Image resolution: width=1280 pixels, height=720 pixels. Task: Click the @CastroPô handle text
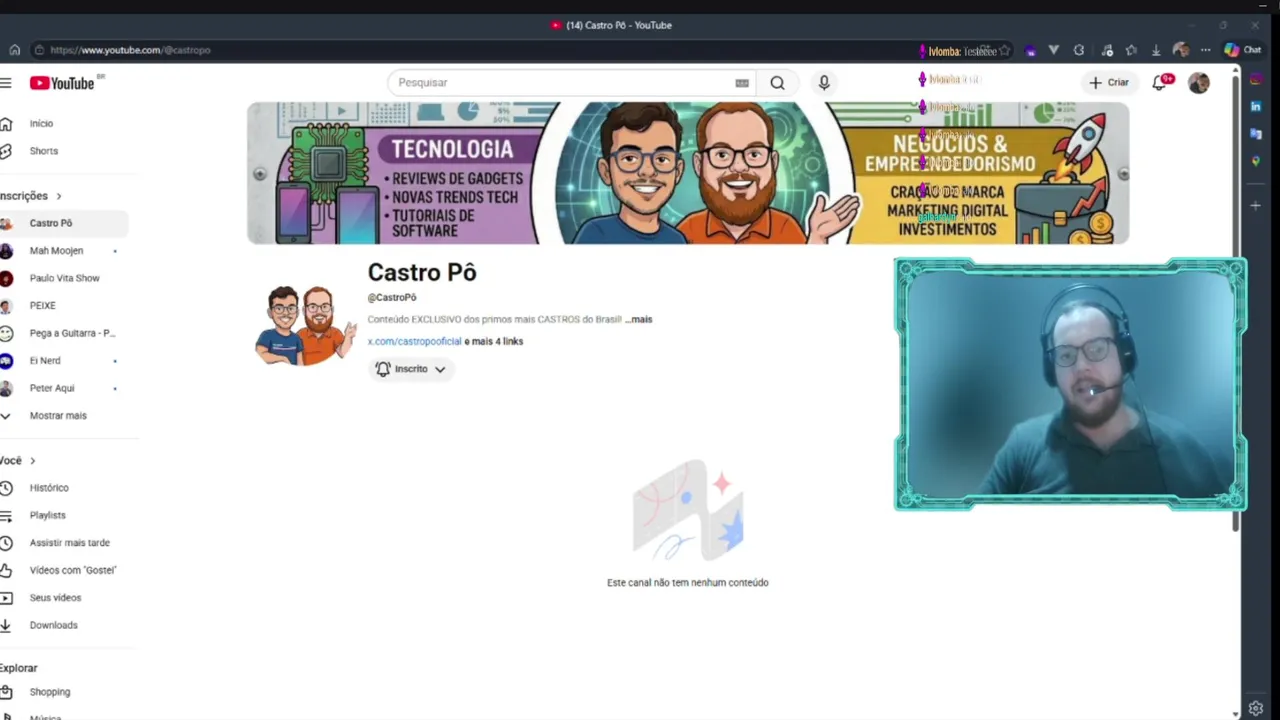392,297
